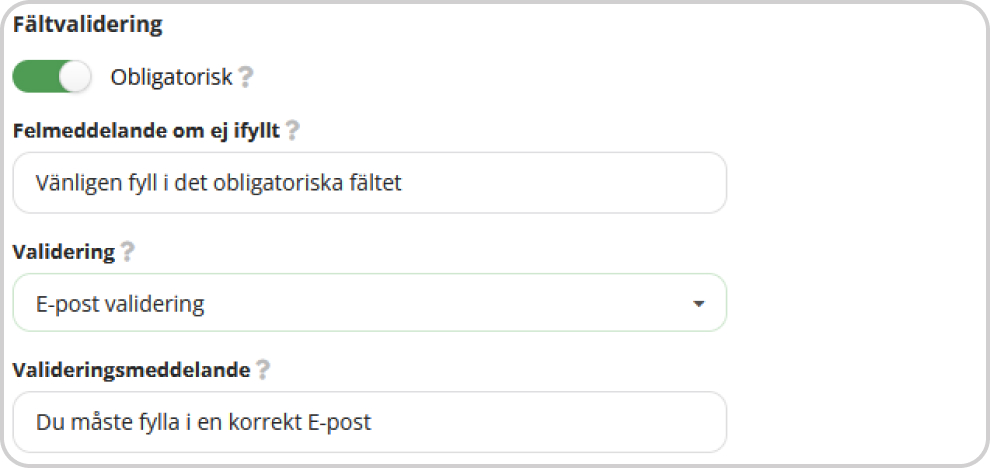Click the question mark next to Validering

128,253
